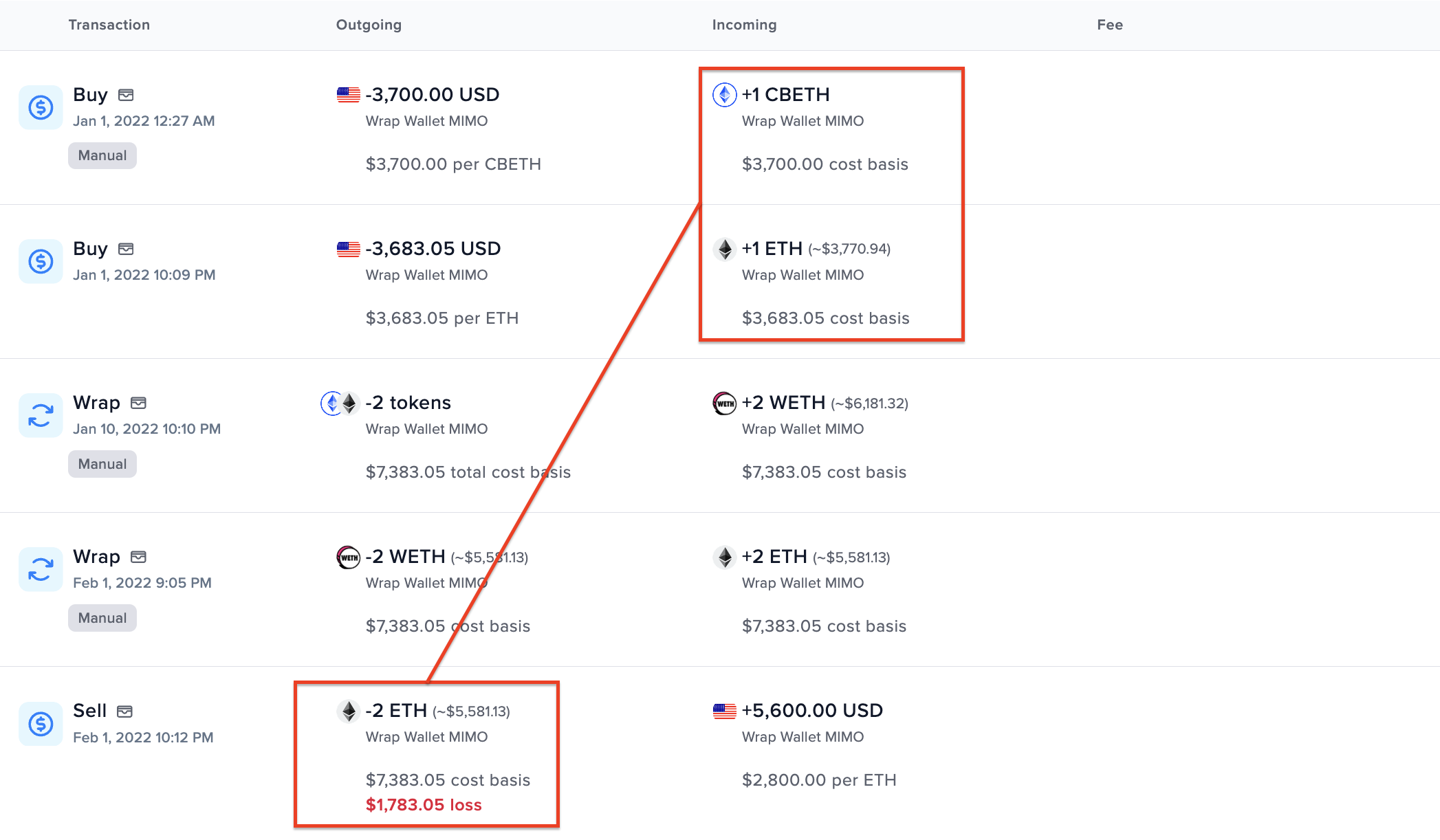Open the wallet card icon beside Buy at 10:09 PM
The image size is (1440, 840).
(x=126, y=249)
